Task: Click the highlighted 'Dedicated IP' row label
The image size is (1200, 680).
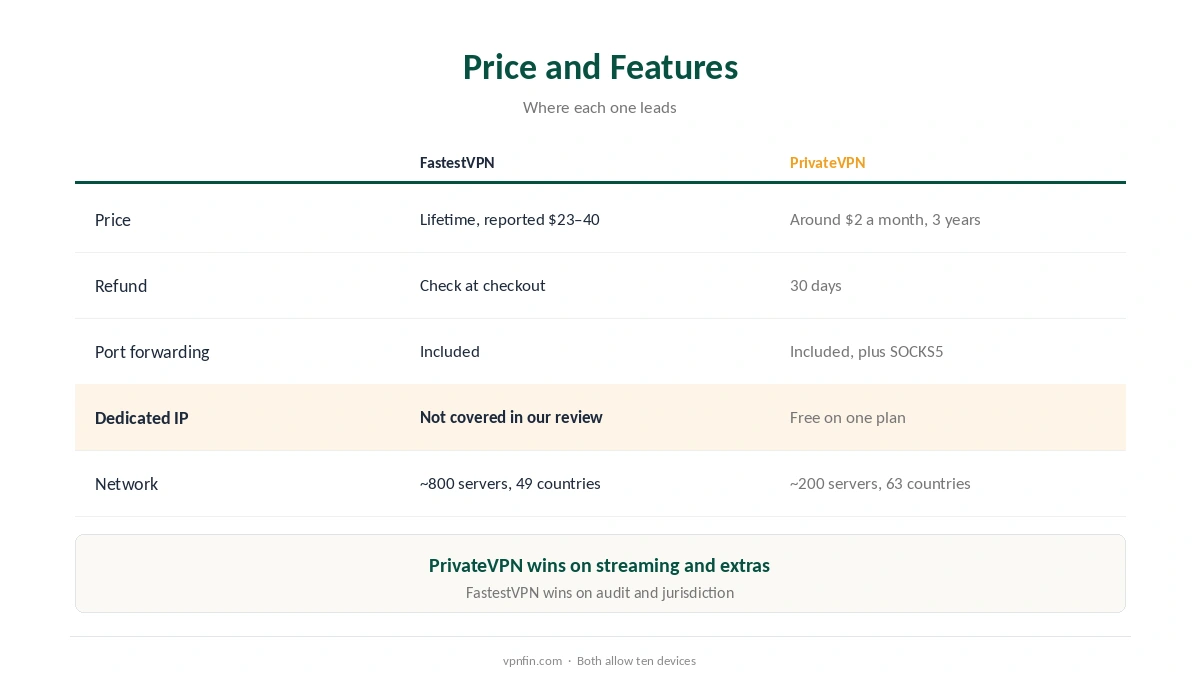Action: (142, 418)
